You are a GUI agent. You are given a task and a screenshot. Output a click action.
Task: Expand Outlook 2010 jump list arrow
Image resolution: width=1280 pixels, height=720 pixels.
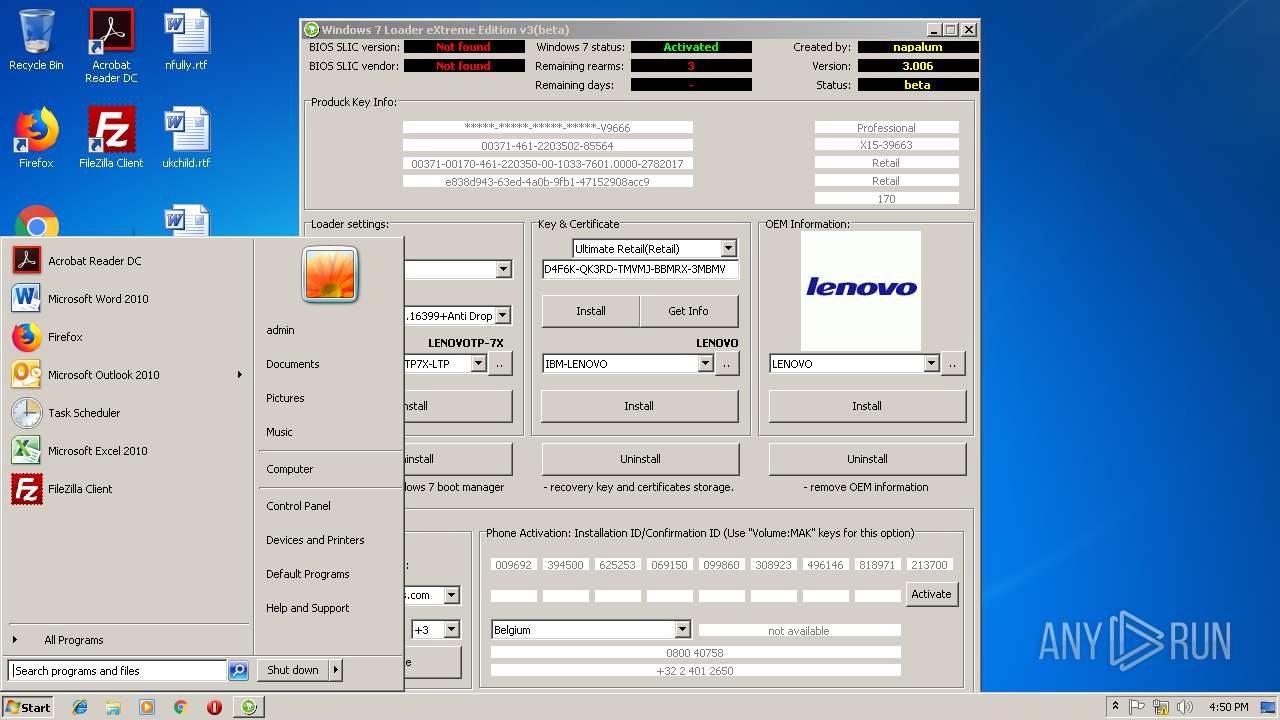click(x=240, y=375)
